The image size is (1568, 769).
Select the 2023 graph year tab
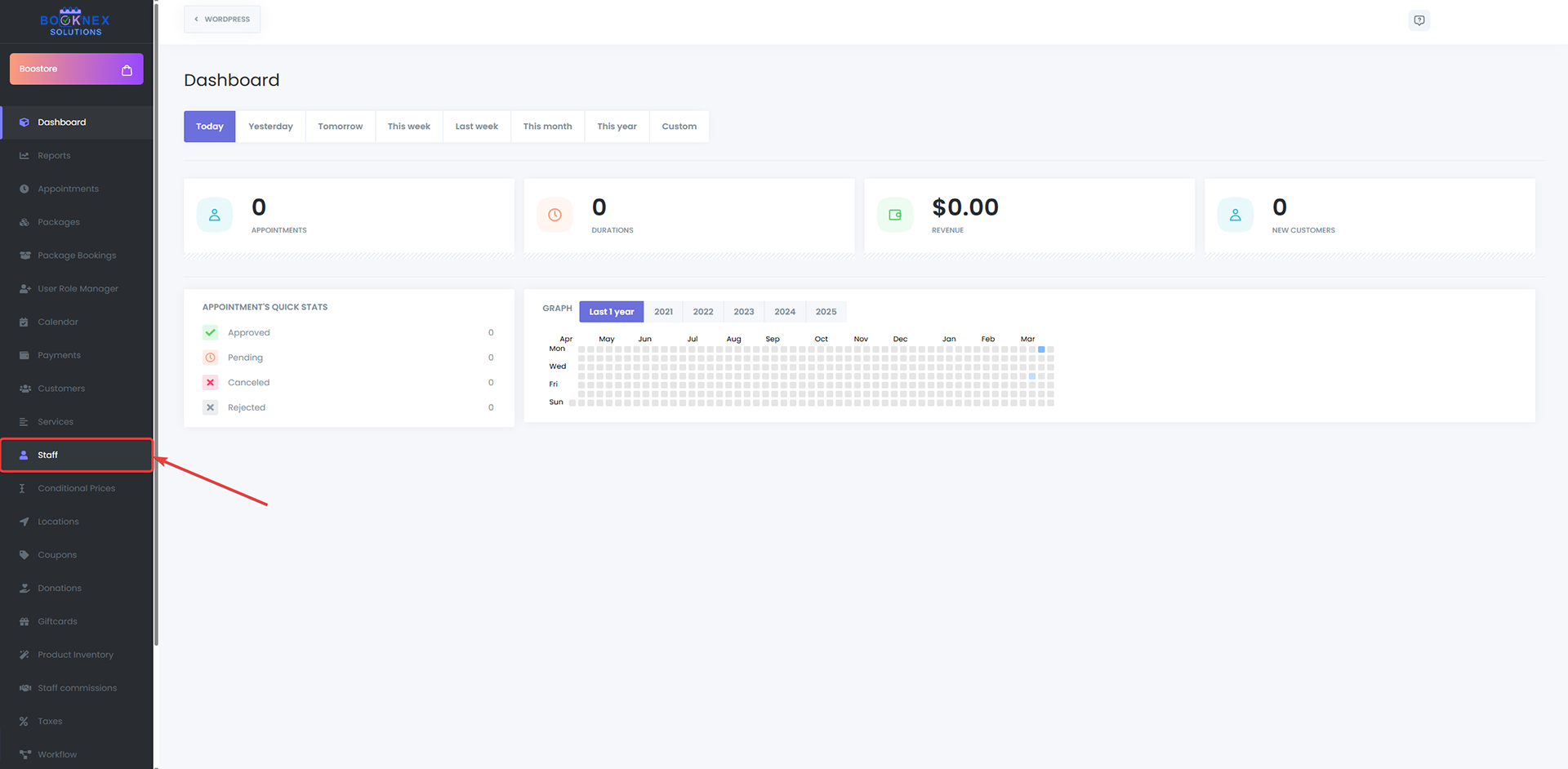pyautogui.click(x=743, y=312)
